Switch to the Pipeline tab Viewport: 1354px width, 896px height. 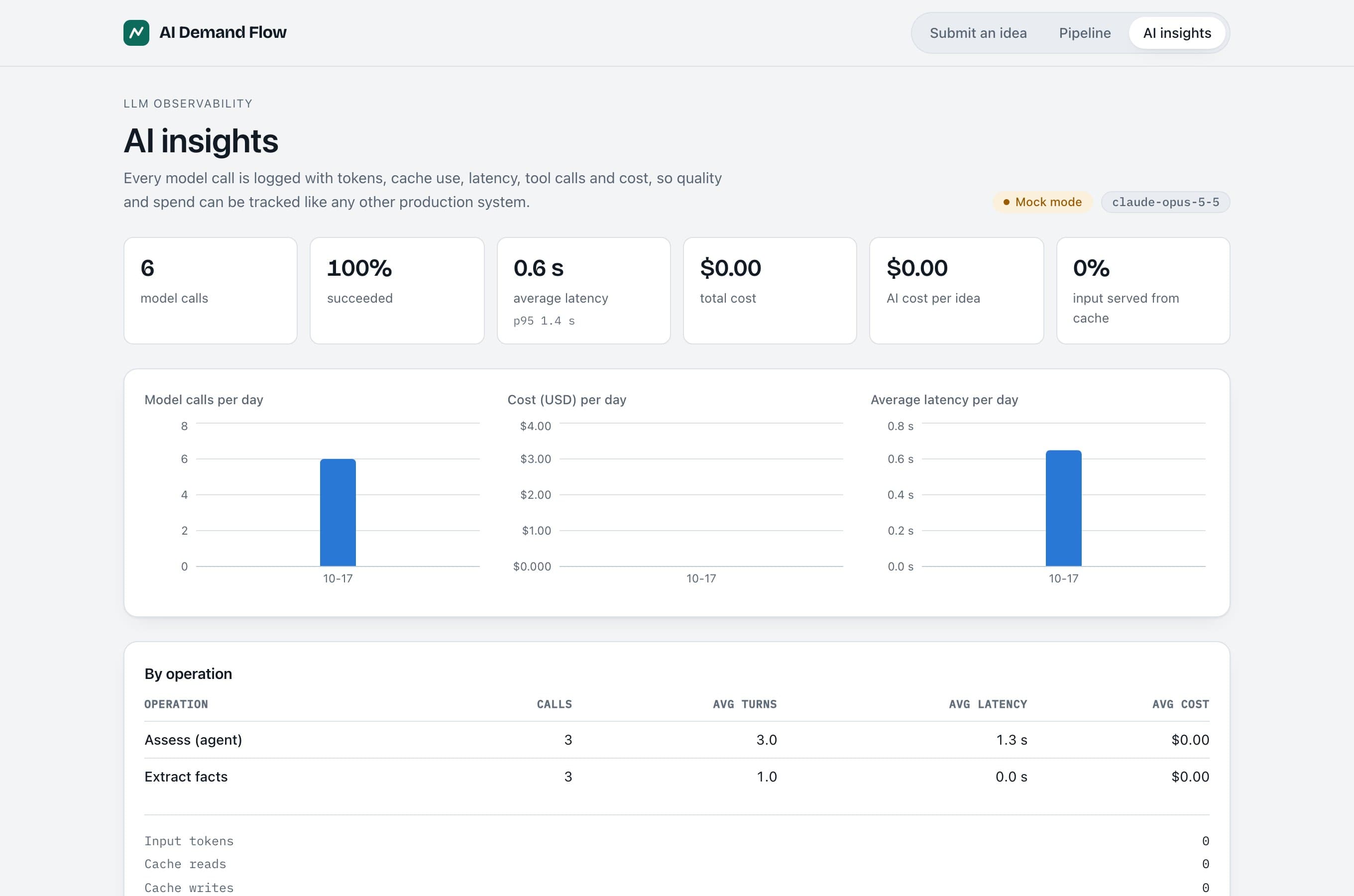coord(1084,33)
